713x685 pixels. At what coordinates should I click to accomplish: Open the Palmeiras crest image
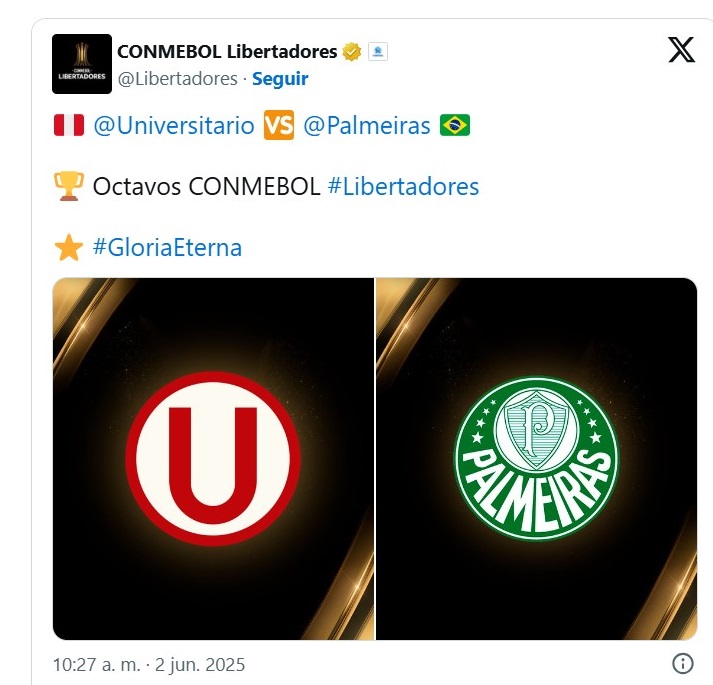[x=537, y=458]
